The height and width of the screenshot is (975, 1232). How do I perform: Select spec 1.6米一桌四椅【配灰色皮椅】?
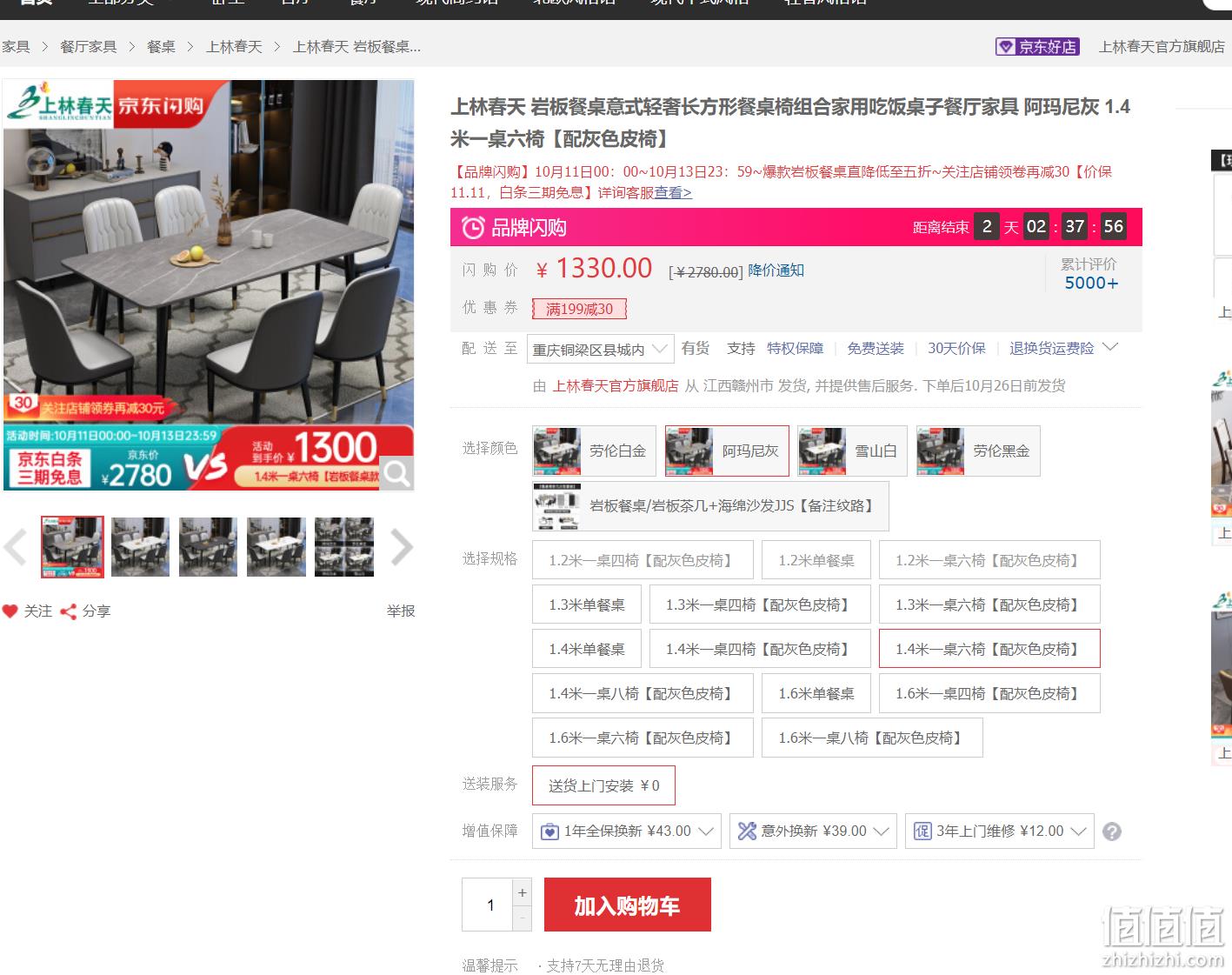point(989,693)
